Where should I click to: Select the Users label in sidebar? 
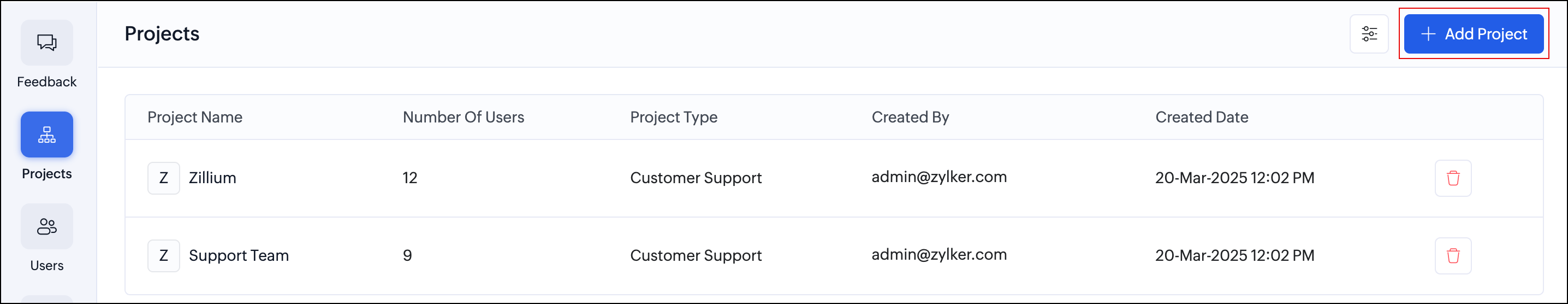click(46, 266)
